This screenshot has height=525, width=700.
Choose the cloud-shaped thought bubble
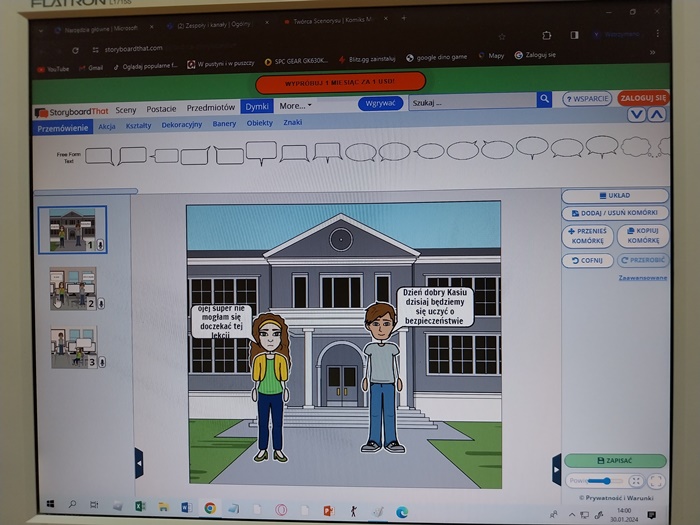(x=637, y=147)
